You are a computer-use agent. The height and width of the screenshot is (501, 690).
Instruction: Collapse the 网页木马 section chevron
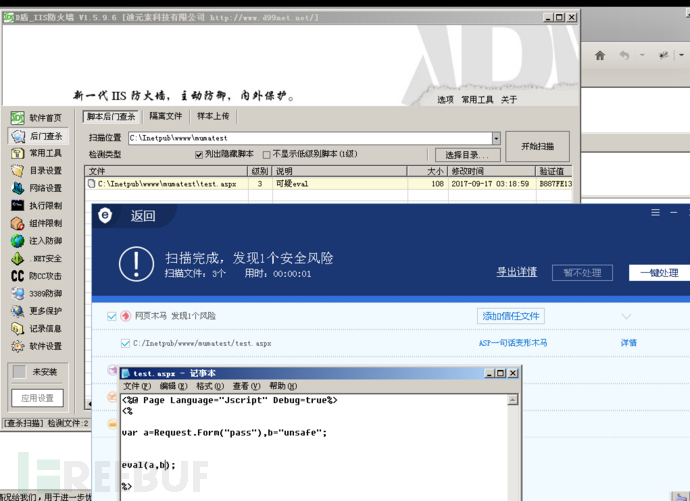coord(626,316)
